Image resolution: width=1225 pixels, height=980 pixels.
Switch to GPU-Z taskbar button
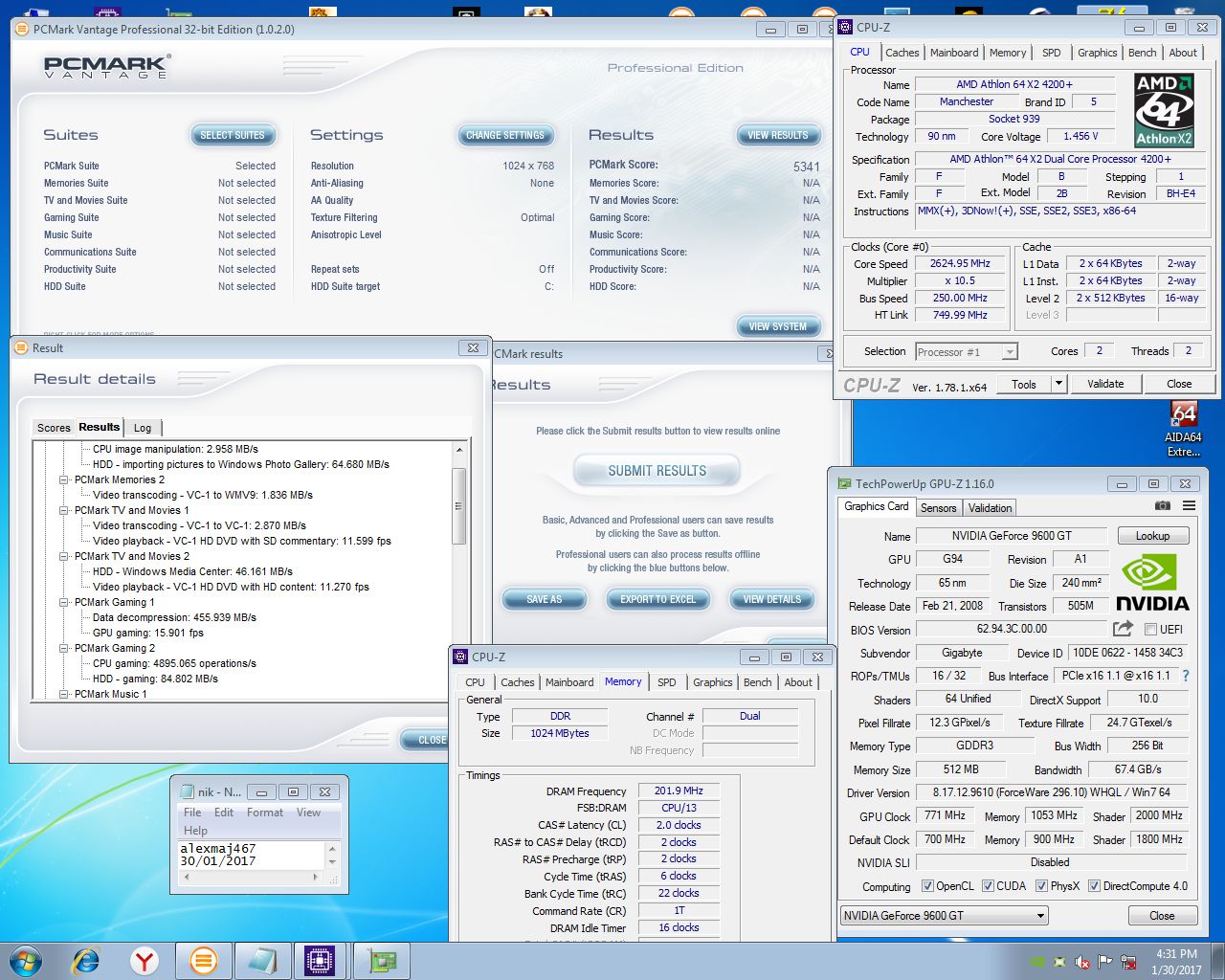pos(381,961)
